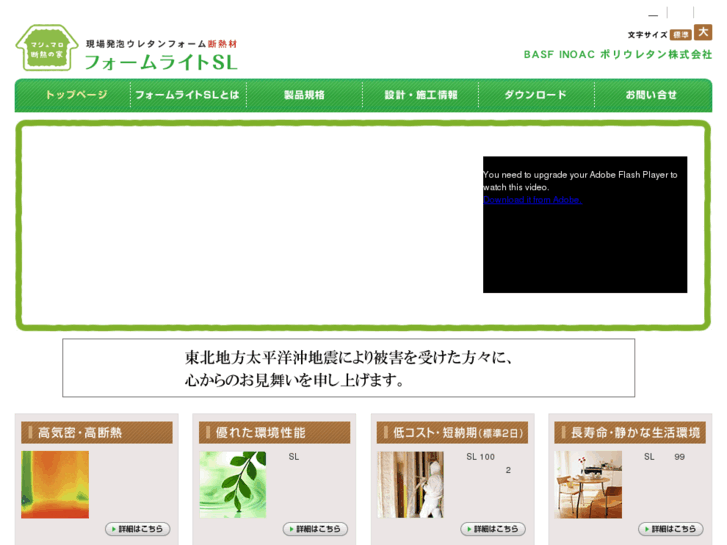Open the green leaf thumbnail
This screenshot has height=545, width=727.
point(233,485)
